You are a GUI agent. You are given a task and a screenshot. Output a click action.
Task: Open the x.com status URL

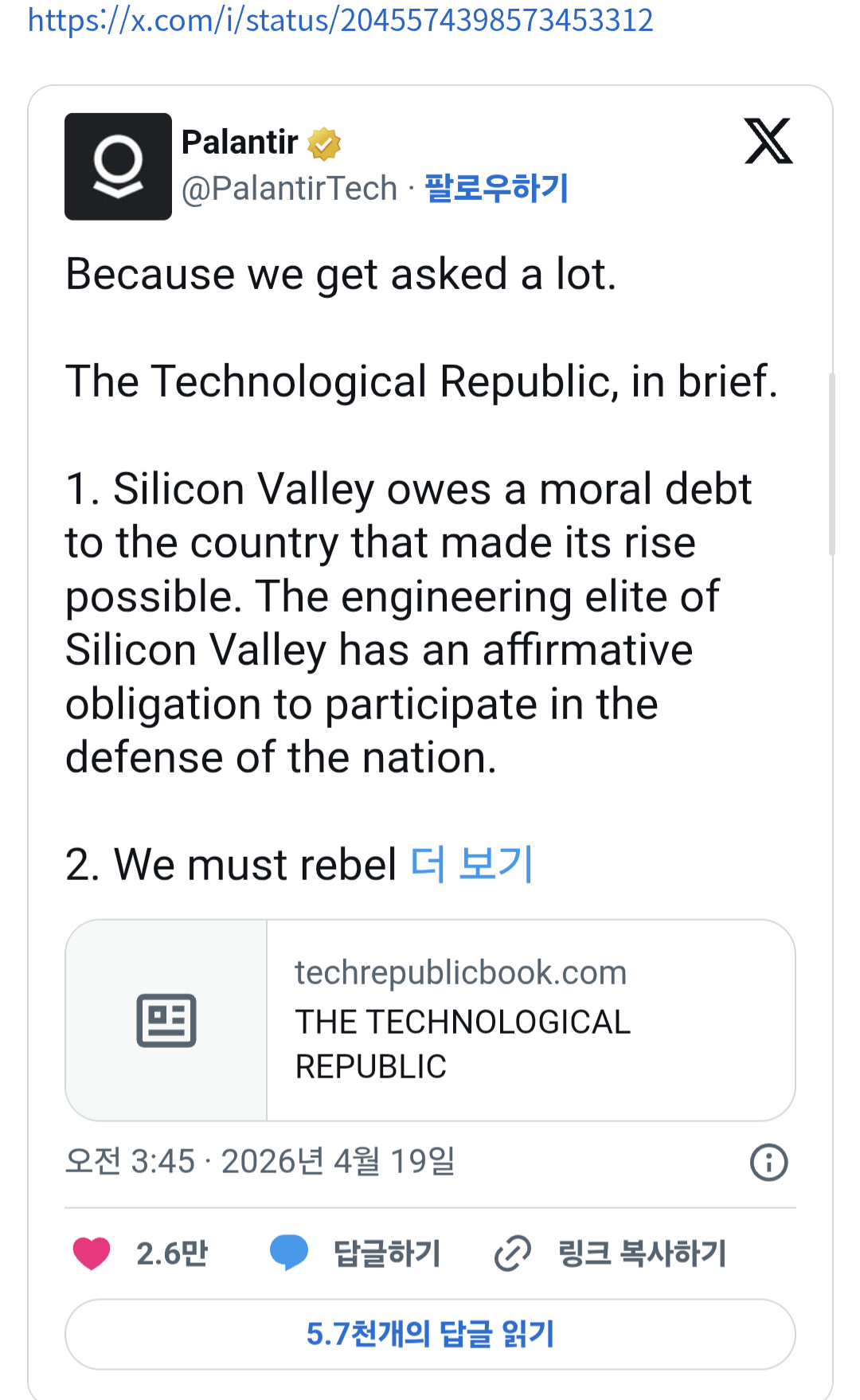pyautogui.click(x=340, y=21)
